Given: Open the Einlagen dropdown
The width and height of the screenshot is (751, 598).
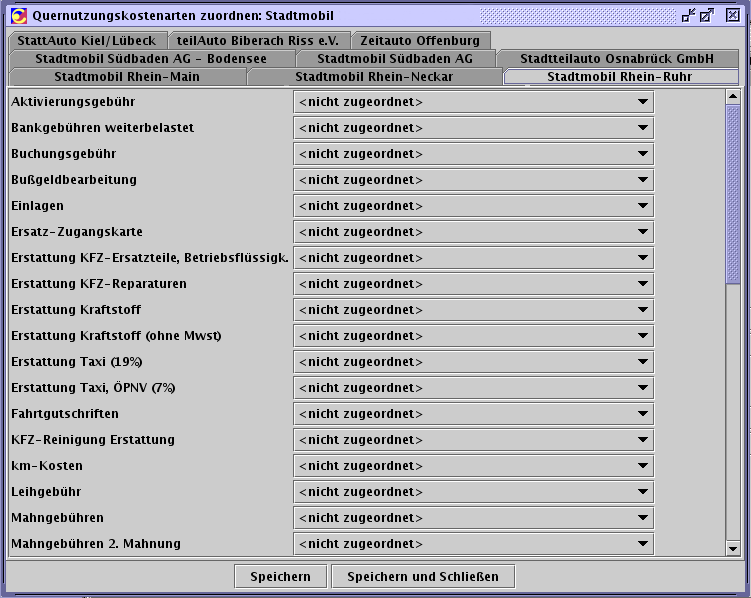Looking at the screenshot, I should click(x=473, y=205).
